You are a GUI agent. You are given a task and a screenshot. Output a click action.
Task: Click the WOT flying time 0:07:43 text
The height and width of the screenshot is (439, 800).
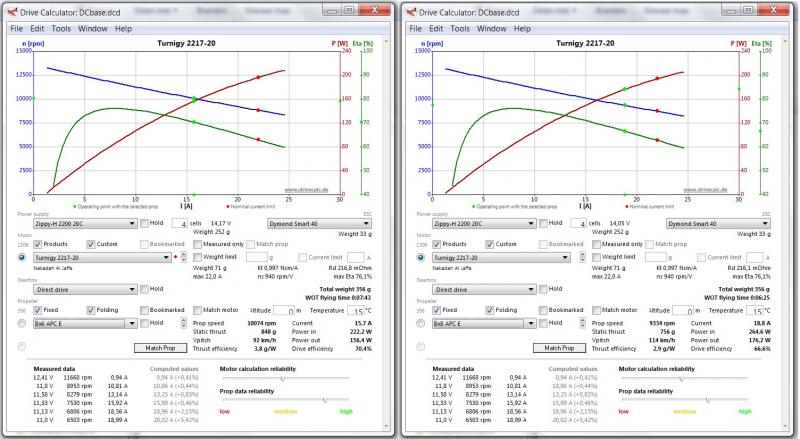pos(338,298)
